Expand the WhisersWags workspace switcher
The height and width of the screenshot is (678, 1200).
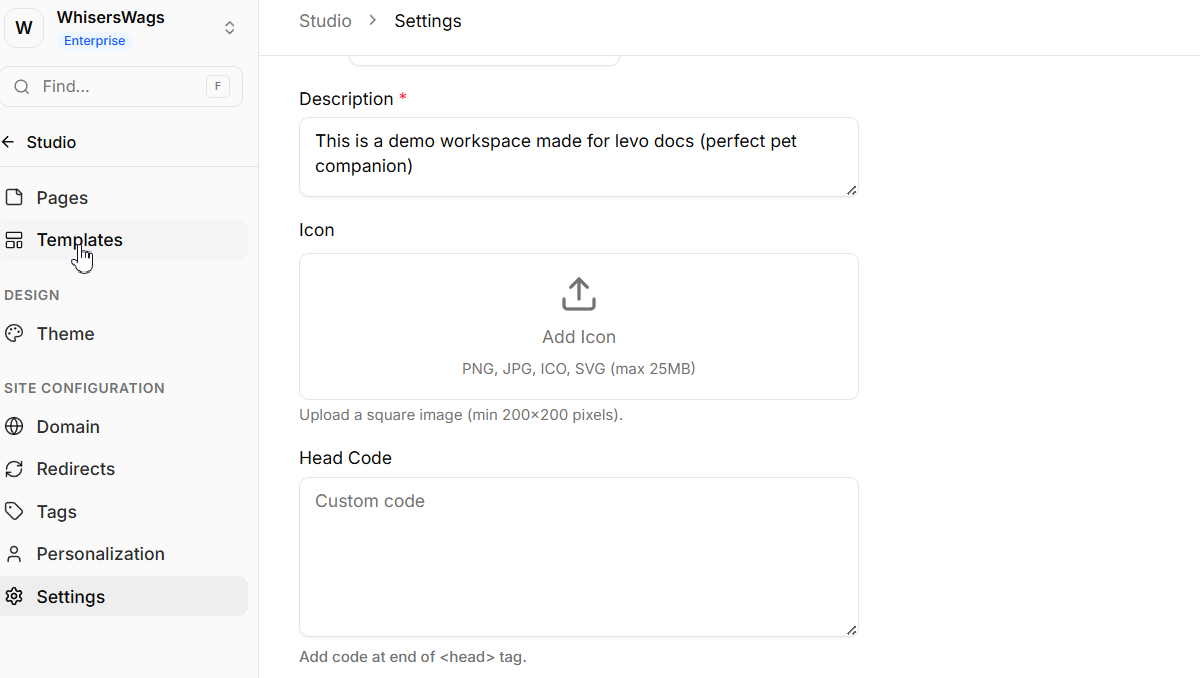tap(229, 28)
